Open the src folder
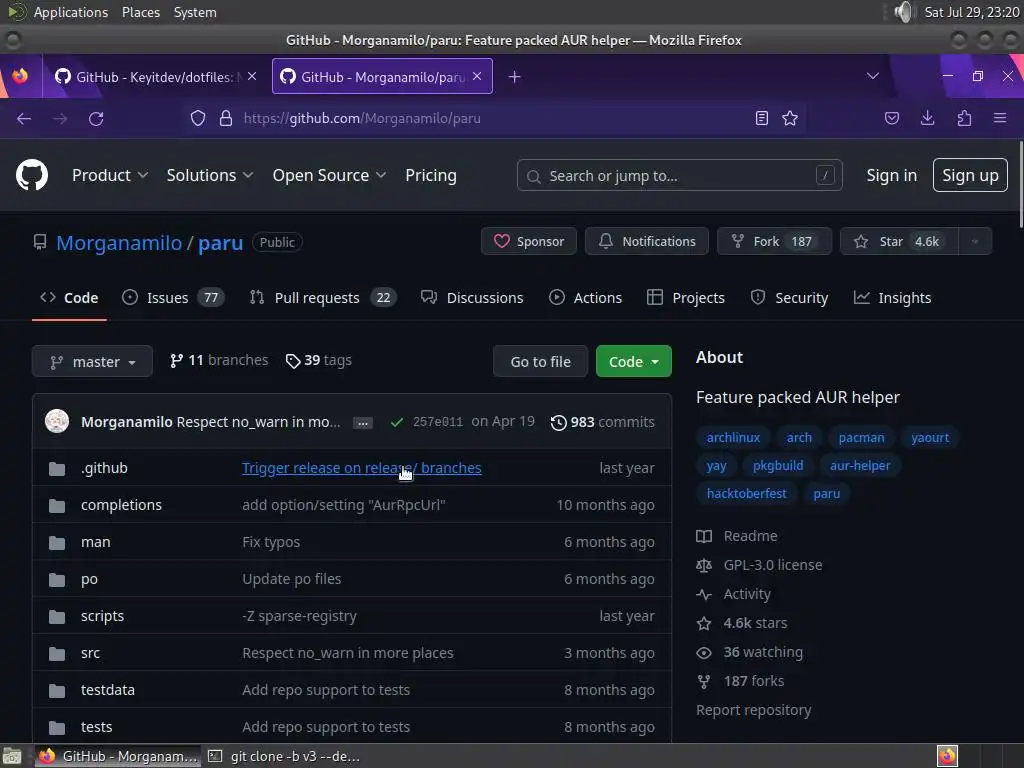This screenshot has width=1024, height=768. click(x=90, y=653)
